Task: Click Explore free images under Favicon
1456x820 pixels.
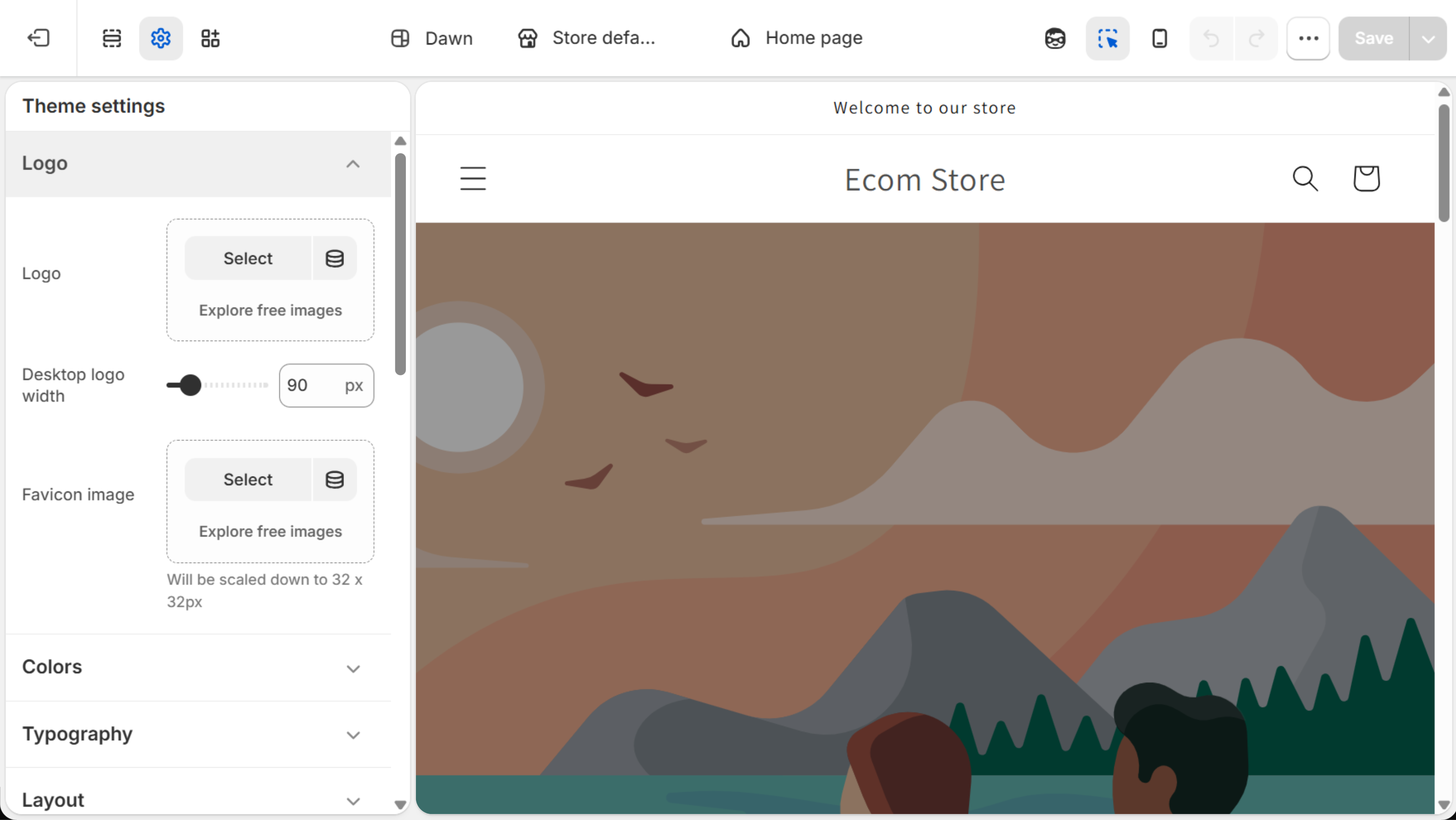Action: [270, 531]
